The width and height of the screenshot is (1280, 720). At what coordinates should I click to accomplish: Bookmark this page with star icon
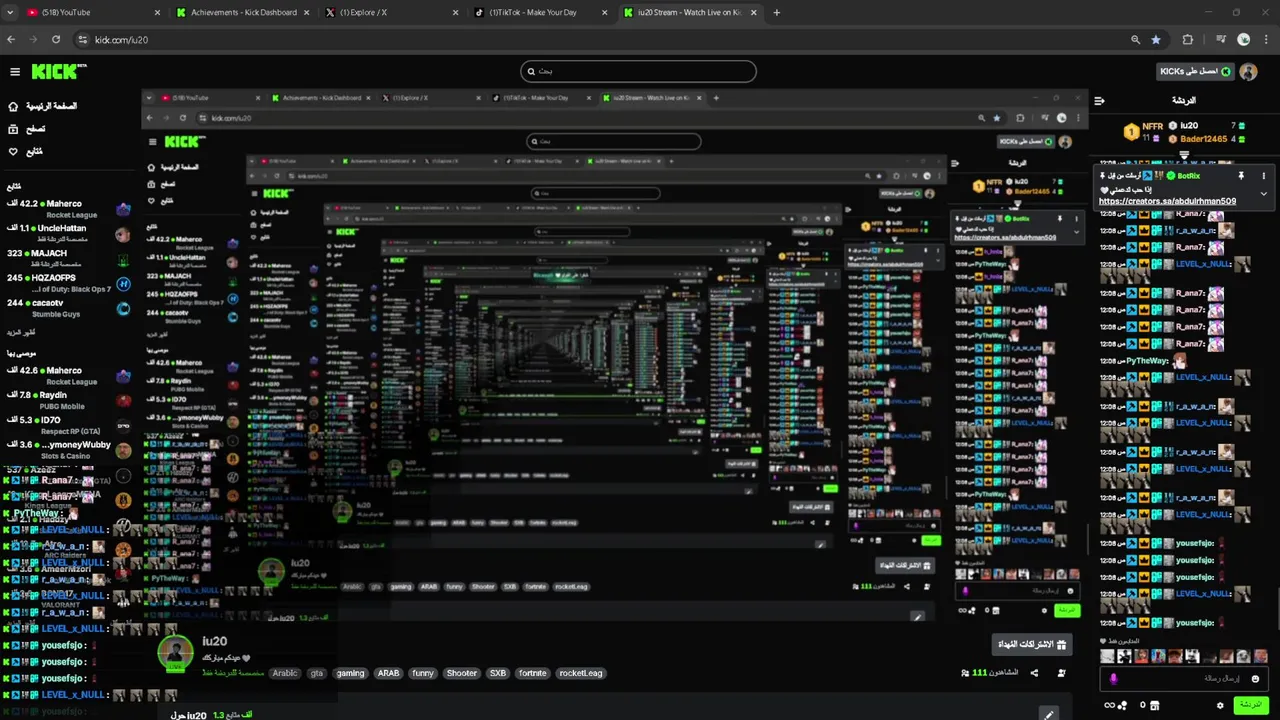click(x=1156, y=40)
